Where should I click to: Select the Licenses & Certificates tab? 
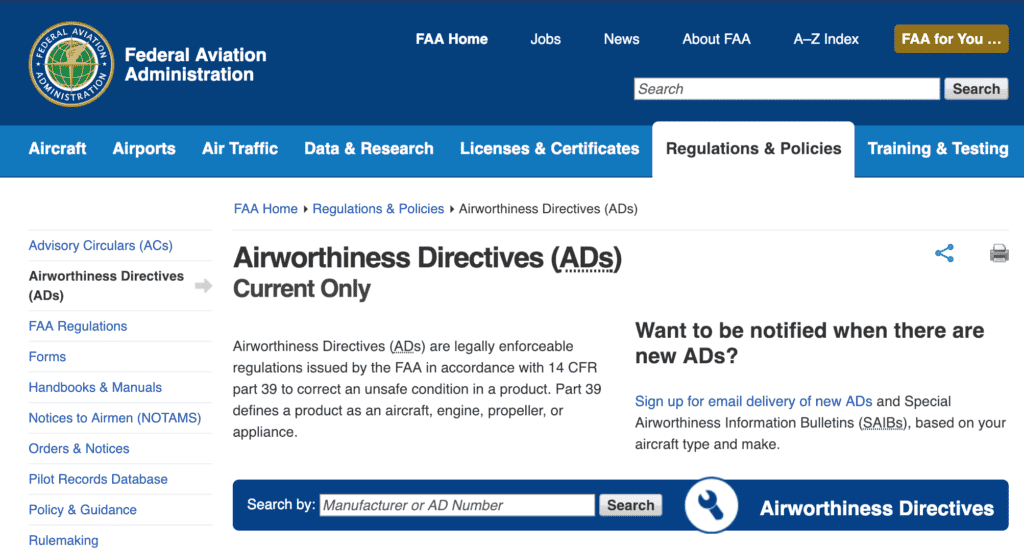(549, 149)
